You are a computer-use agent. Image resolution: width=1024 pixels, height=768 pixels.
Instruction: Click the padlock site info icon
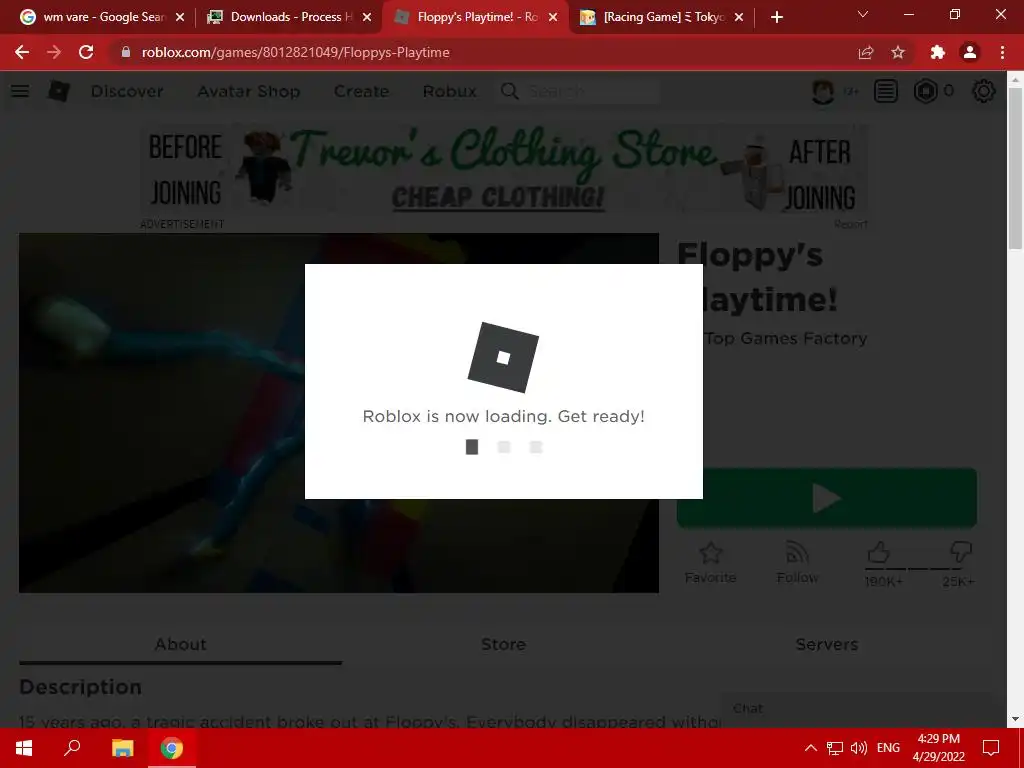pos(126,52)
